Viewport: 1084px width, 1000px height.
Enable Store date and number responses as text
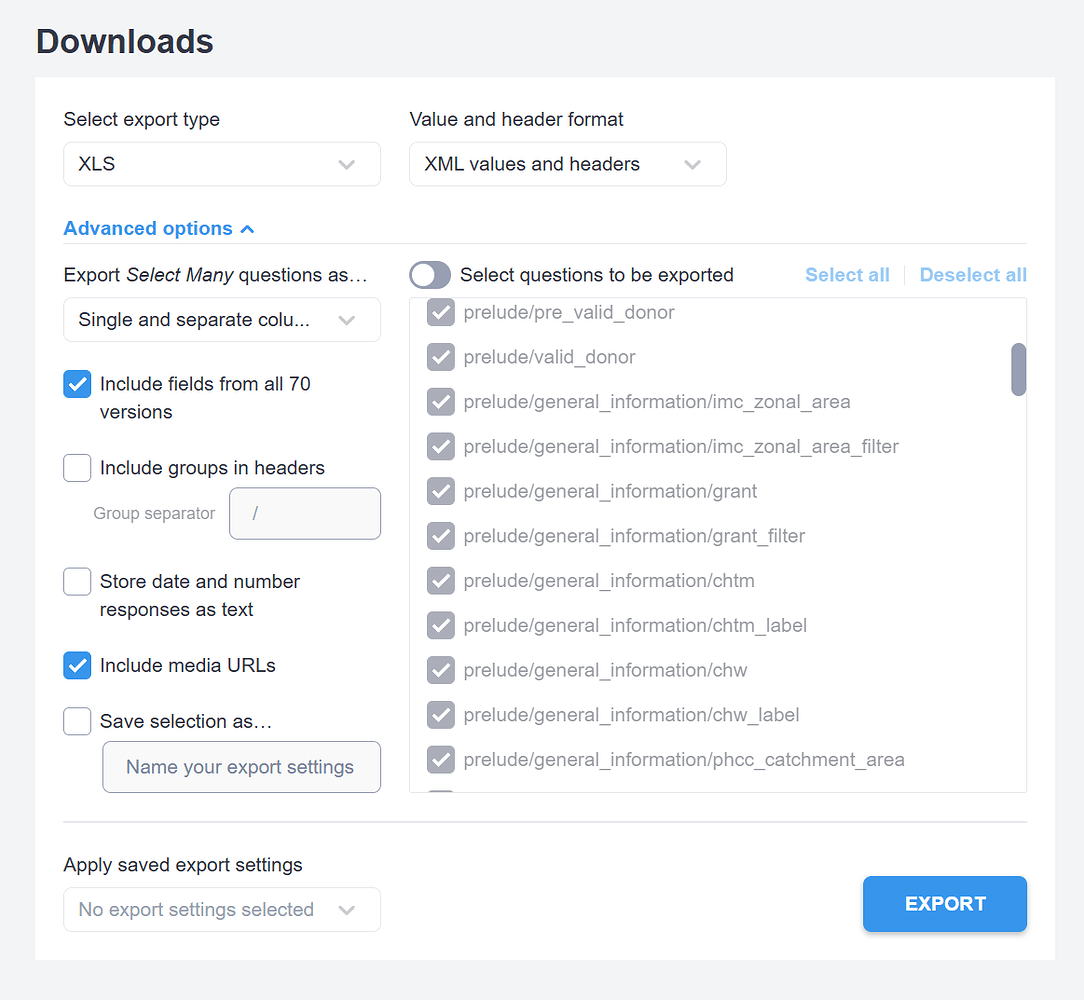click(x=77, y=581)
